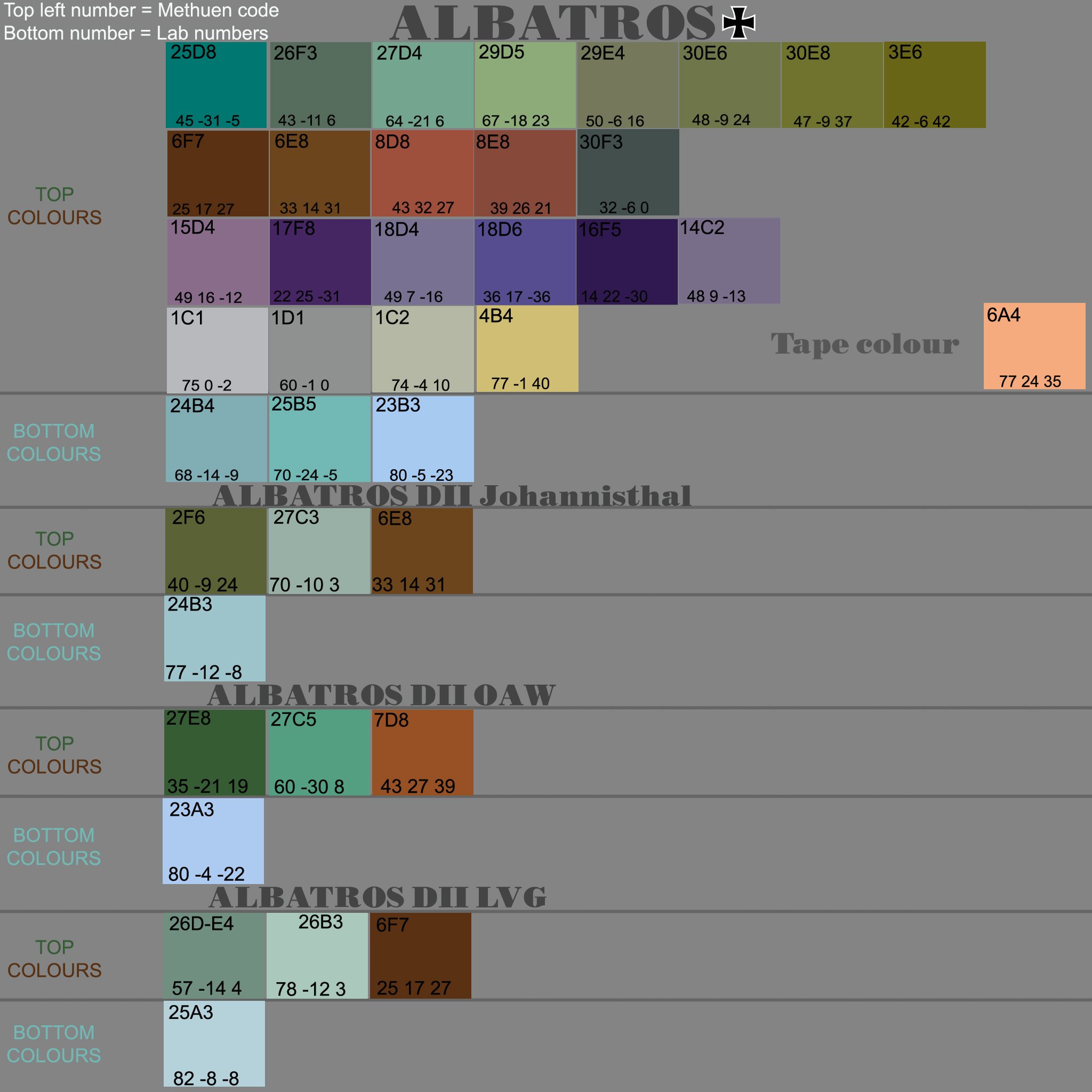1092x1092 pixels.
Task: Select the 8D8 red-brown swatch
Action: (x=422, y=173)
